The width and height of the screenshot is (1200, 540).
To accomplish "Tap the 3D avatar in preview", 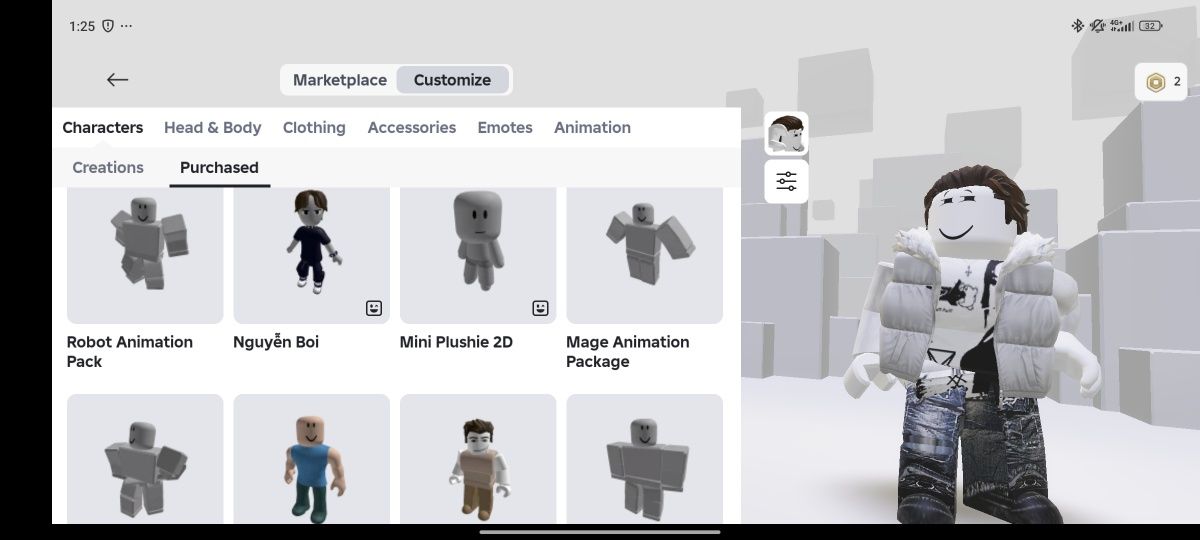I will (970, 345).
